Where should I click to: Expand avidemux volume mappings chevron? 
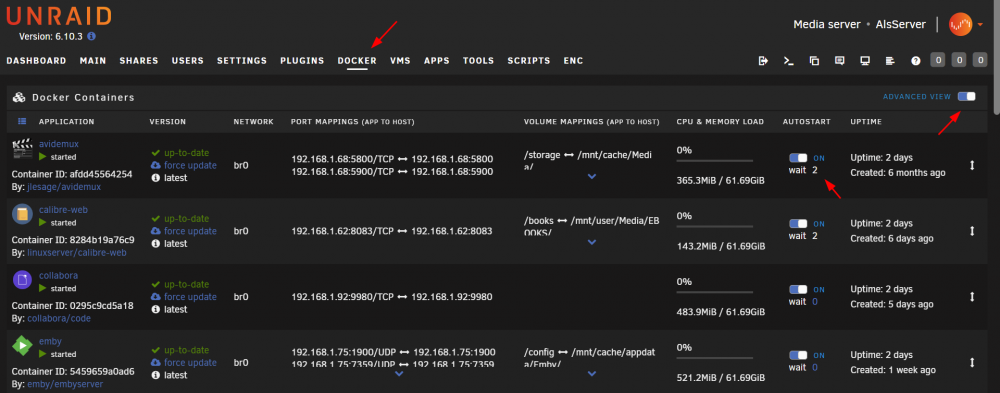592,176
